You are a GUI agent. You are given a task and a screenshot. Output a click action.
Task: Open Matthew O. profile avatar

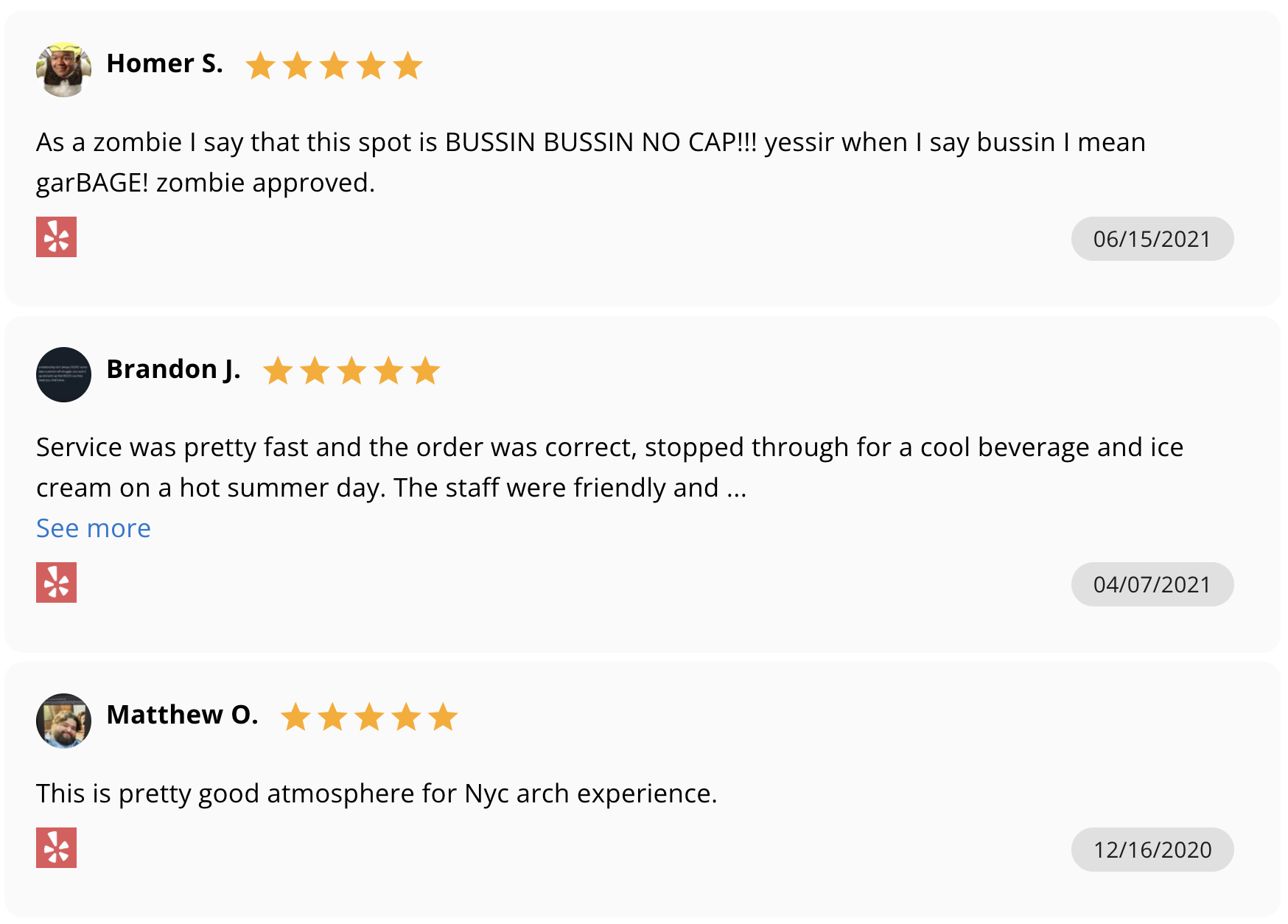point(63,720)
